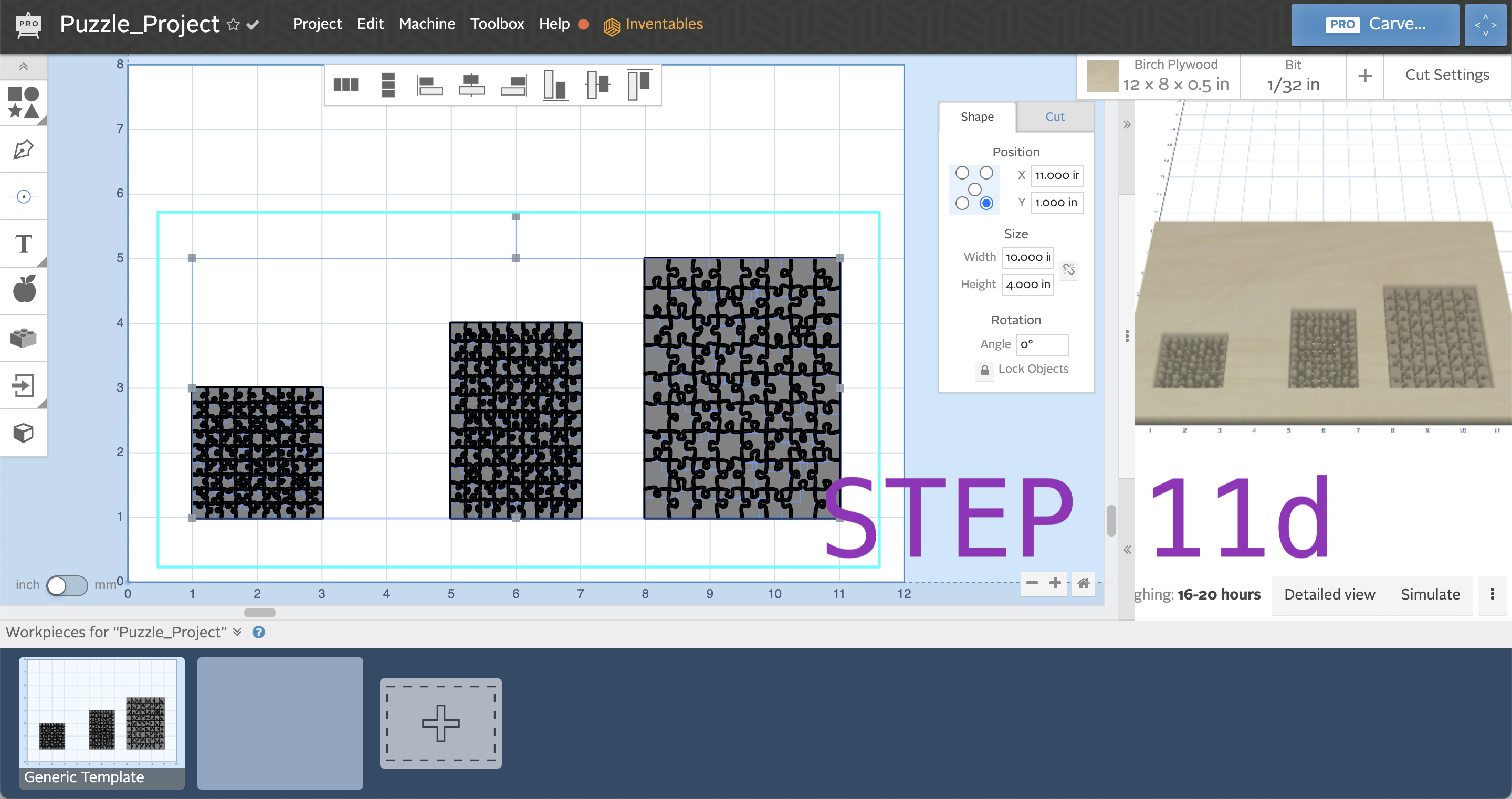Collapse the Workpieces panel
Viewport: 1512px width, 799px height.
(237, 632)
